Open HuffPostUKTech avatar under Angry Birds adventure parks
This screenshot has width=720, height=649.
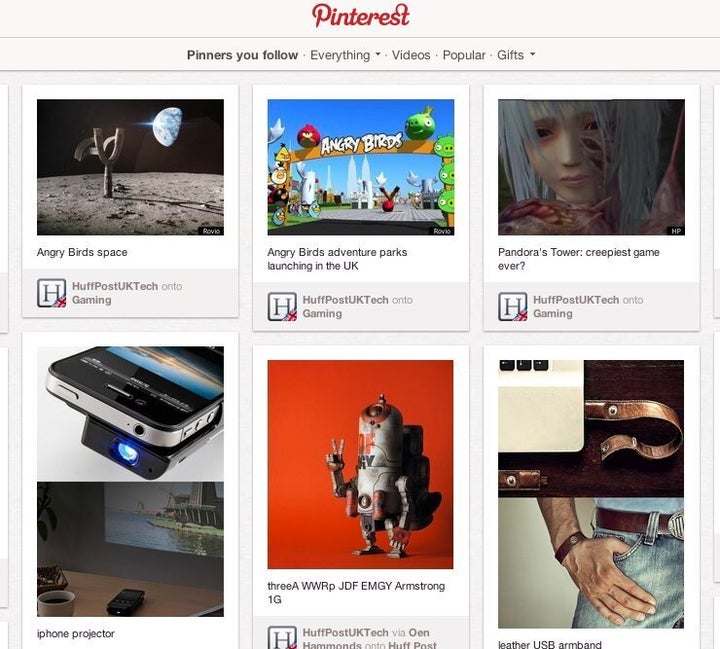tap(282, 306)
